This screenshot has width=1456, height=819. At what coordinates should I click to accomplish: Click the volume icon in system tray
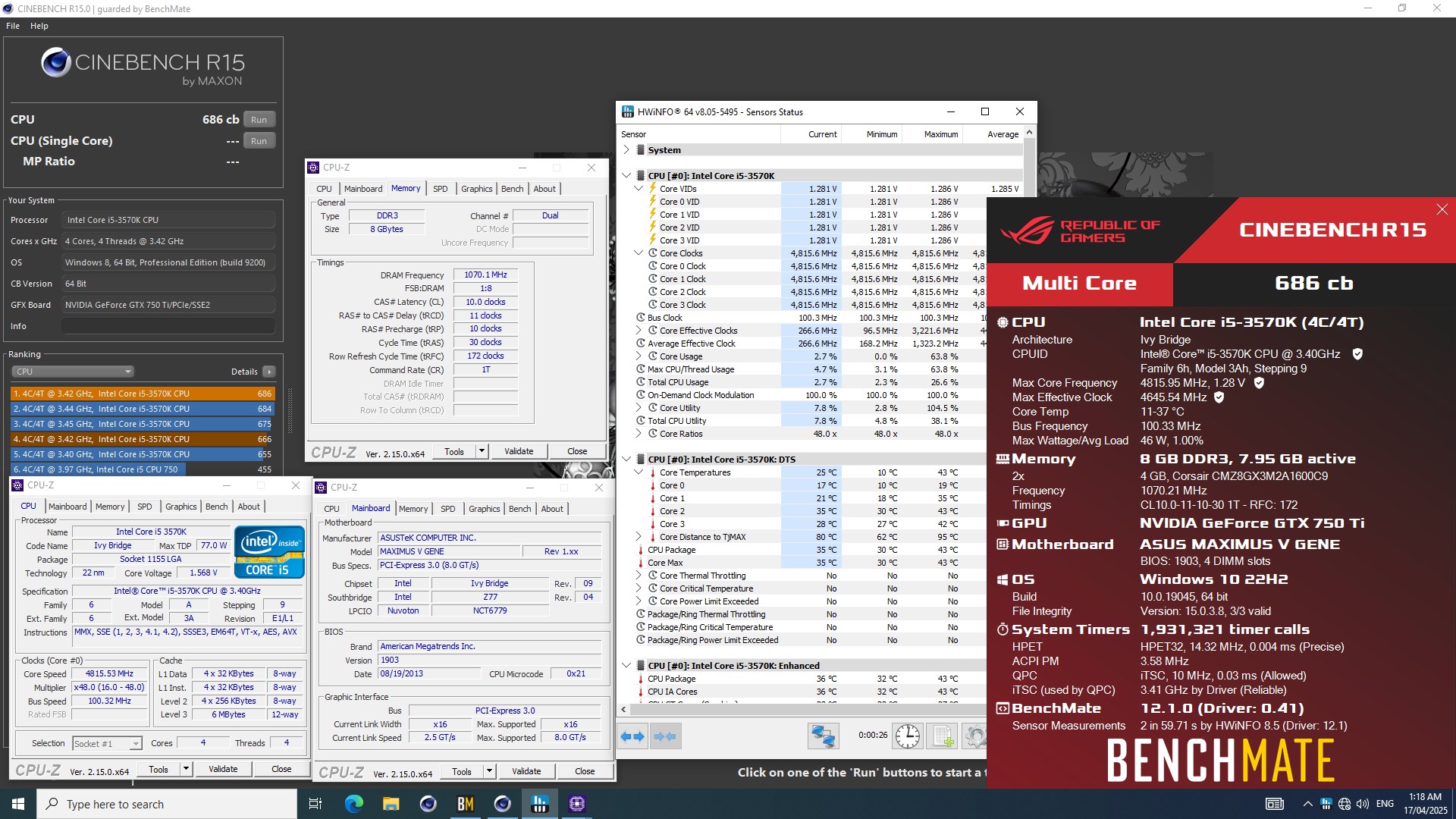[1363, 804]
